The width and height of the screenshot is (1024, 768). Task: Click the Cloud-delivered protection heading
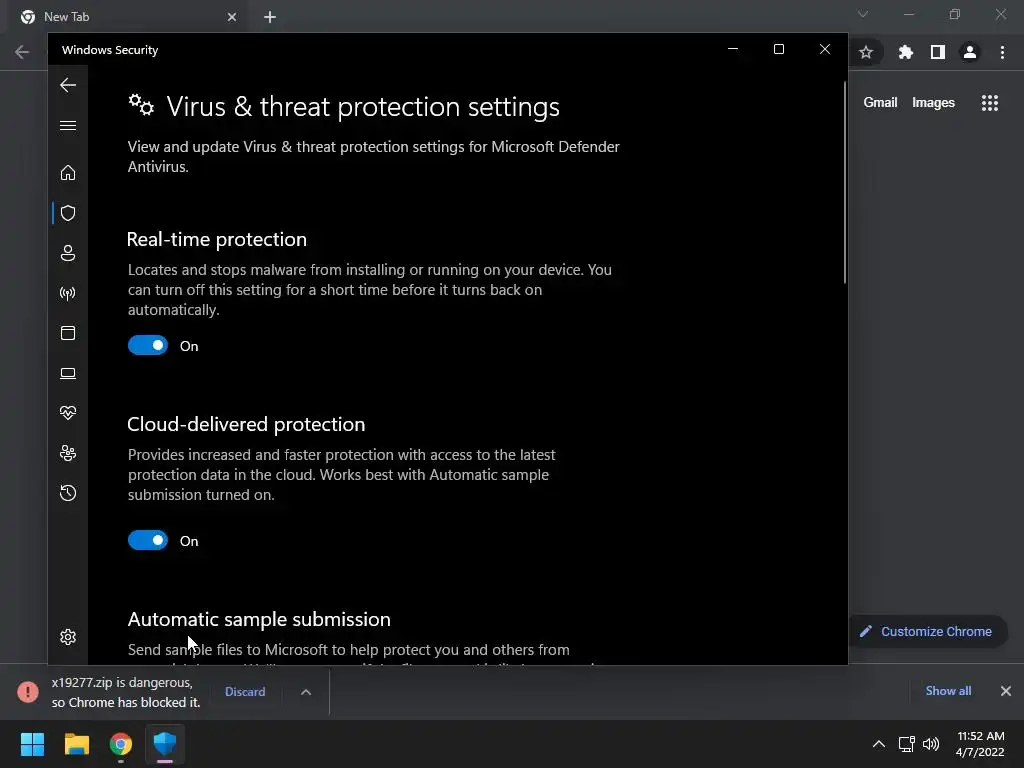click(246, 424)
